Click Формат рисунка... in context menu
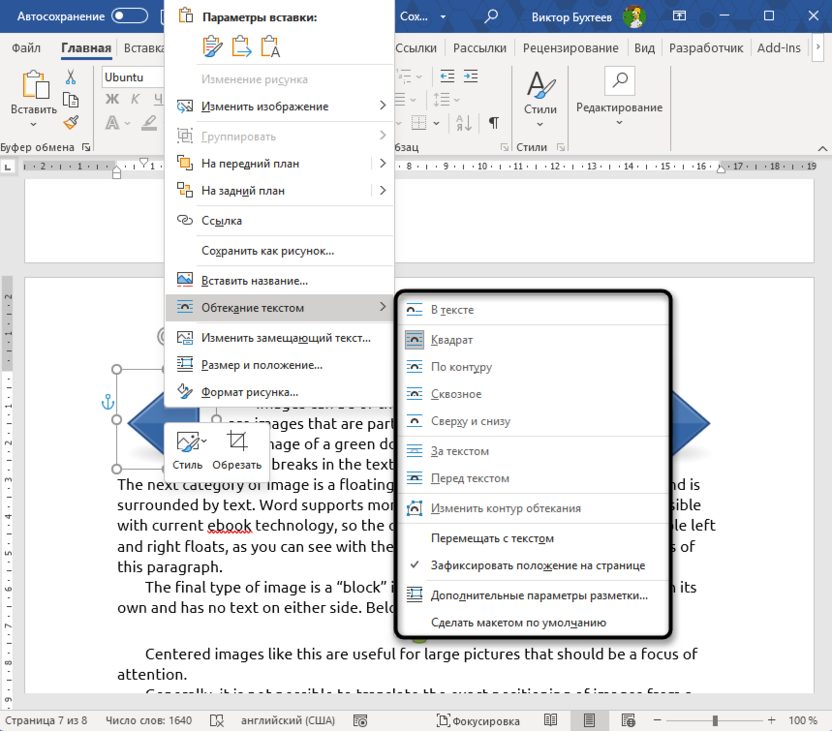The image size is (832, 731). (x=249, y=392)
